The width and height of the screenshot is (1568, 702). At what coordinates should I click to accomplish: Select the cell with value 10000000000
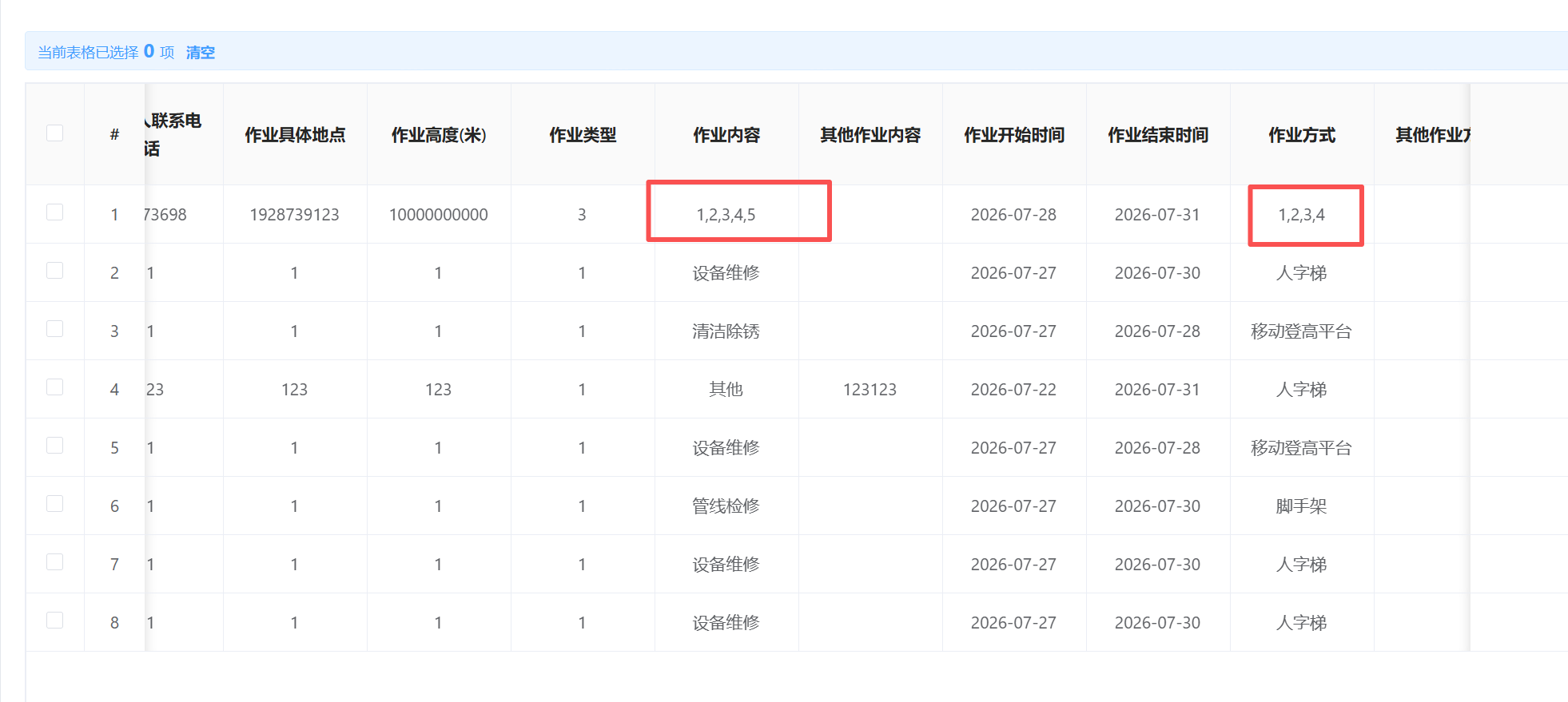[x=439, y=215]
